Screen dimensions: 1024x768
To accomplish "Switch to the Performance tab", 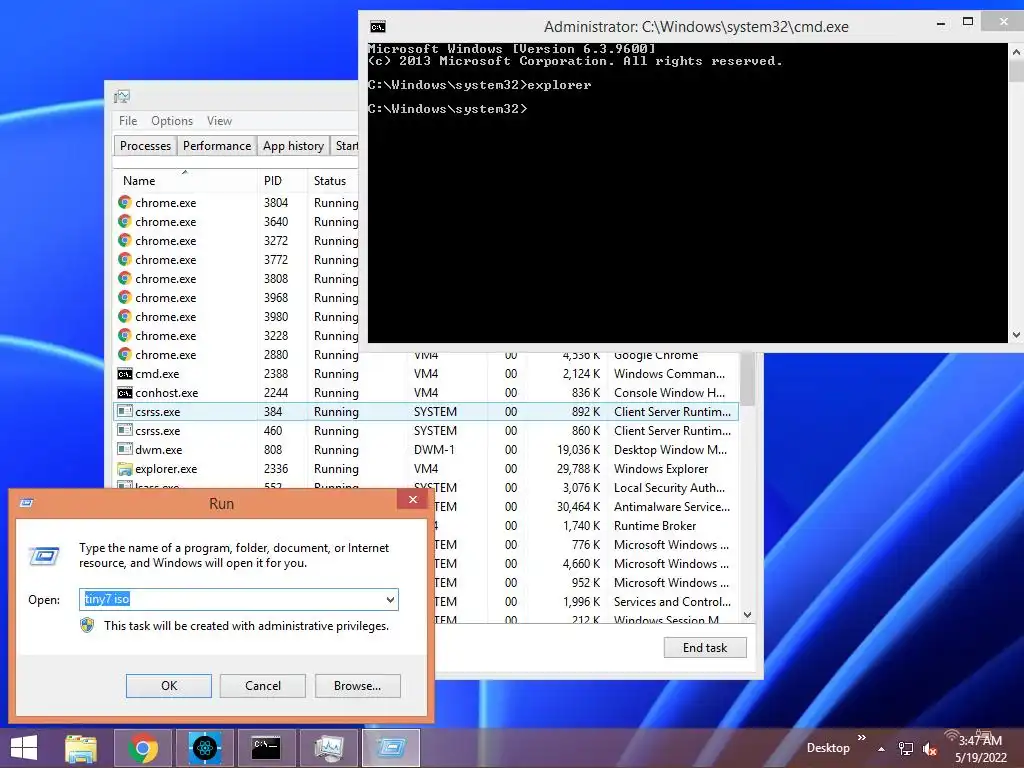I will tap(217, 146).
